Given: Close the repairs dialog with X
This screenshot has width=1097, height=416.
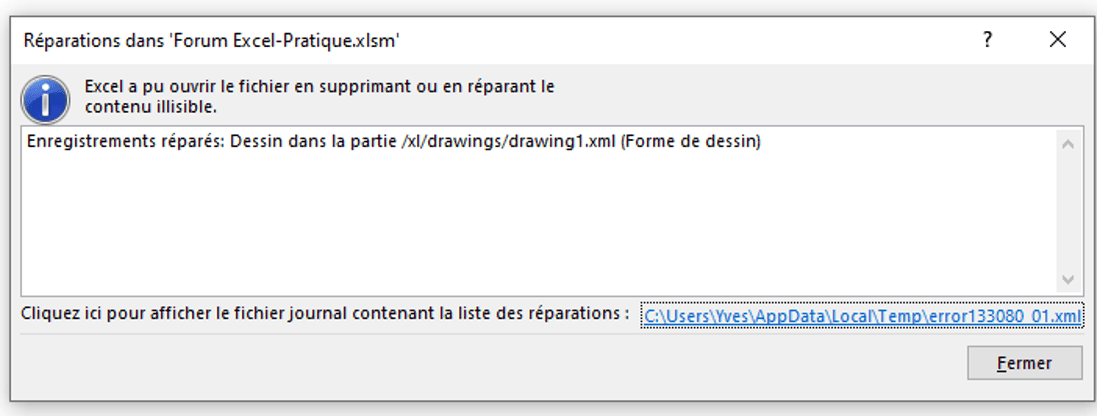Looking at the screenshot, I should click(x=1058, y=41).
